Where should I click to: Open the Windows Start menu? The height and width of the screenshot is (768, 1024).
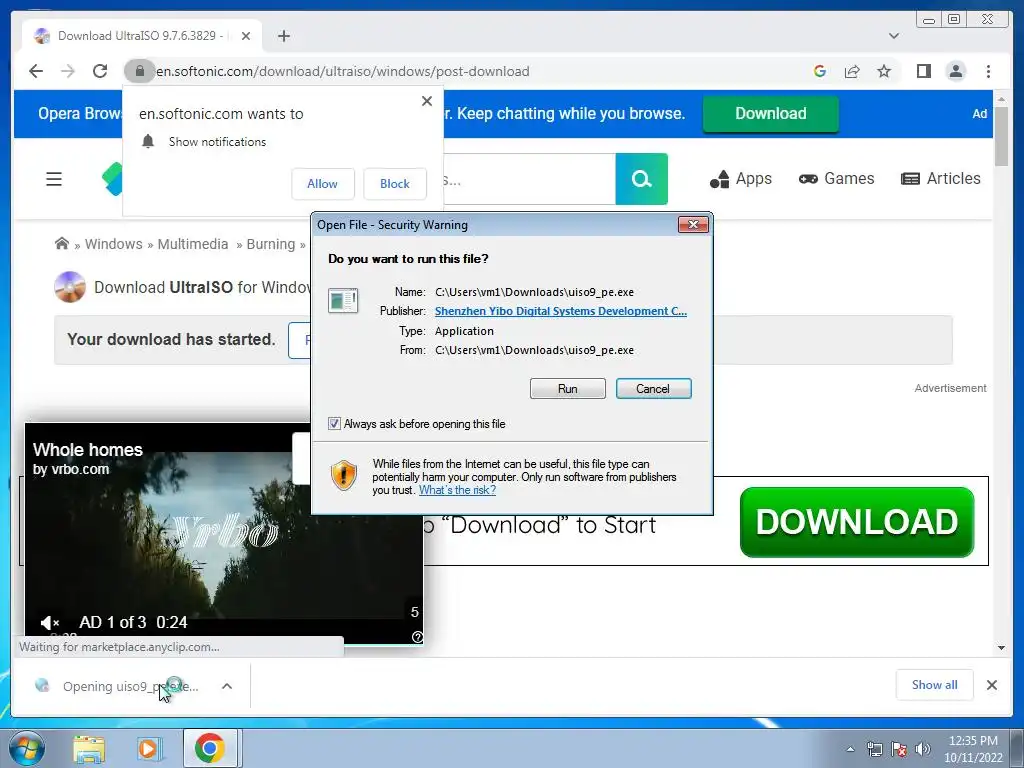[x=25, y=748]
